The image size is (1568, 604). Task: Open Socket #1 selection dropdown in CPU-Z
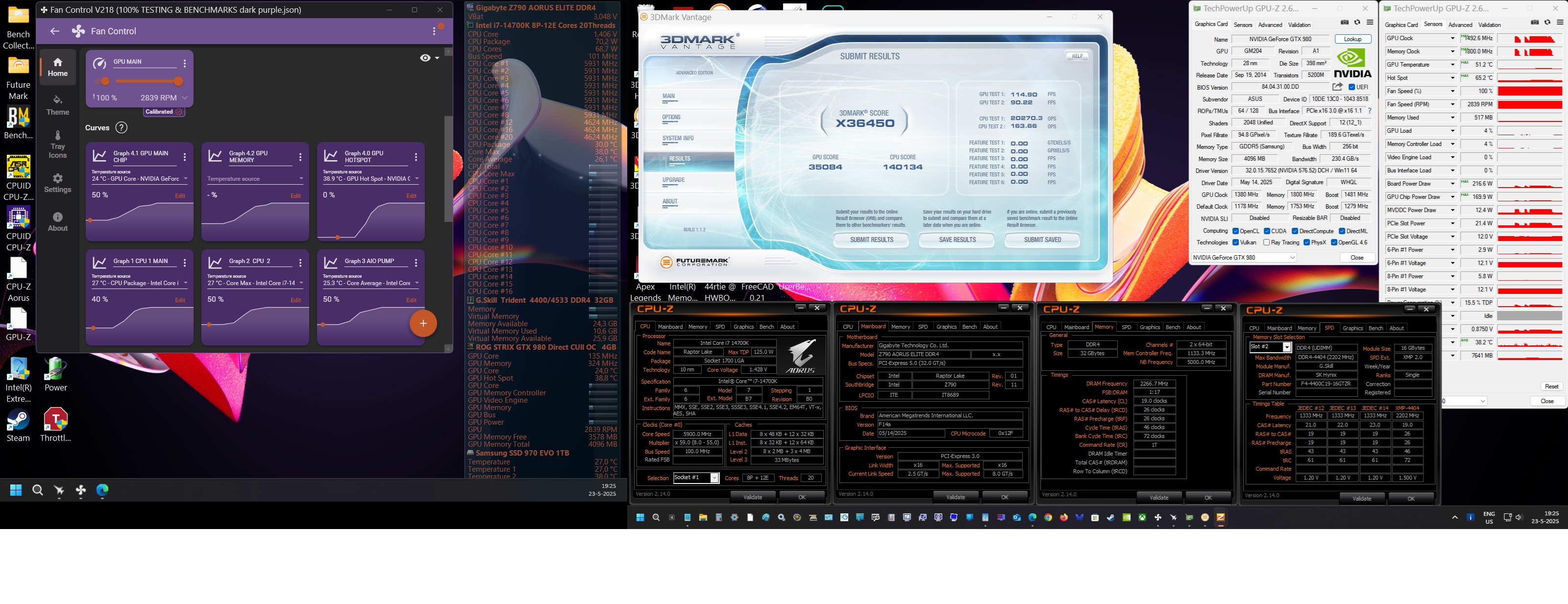click(x=714, y=478)
